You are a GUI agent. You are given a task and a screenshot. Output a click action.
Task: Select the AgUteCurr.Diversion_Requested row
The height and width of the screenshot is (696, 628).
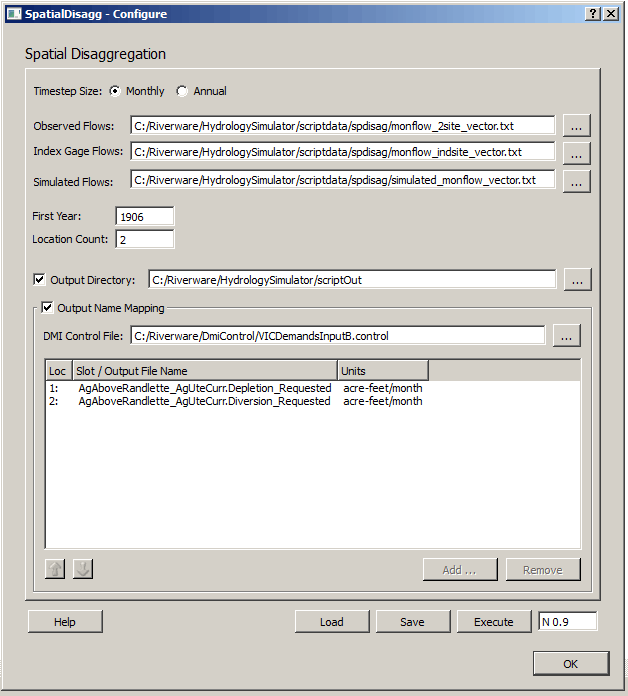[x=312, y=401]
